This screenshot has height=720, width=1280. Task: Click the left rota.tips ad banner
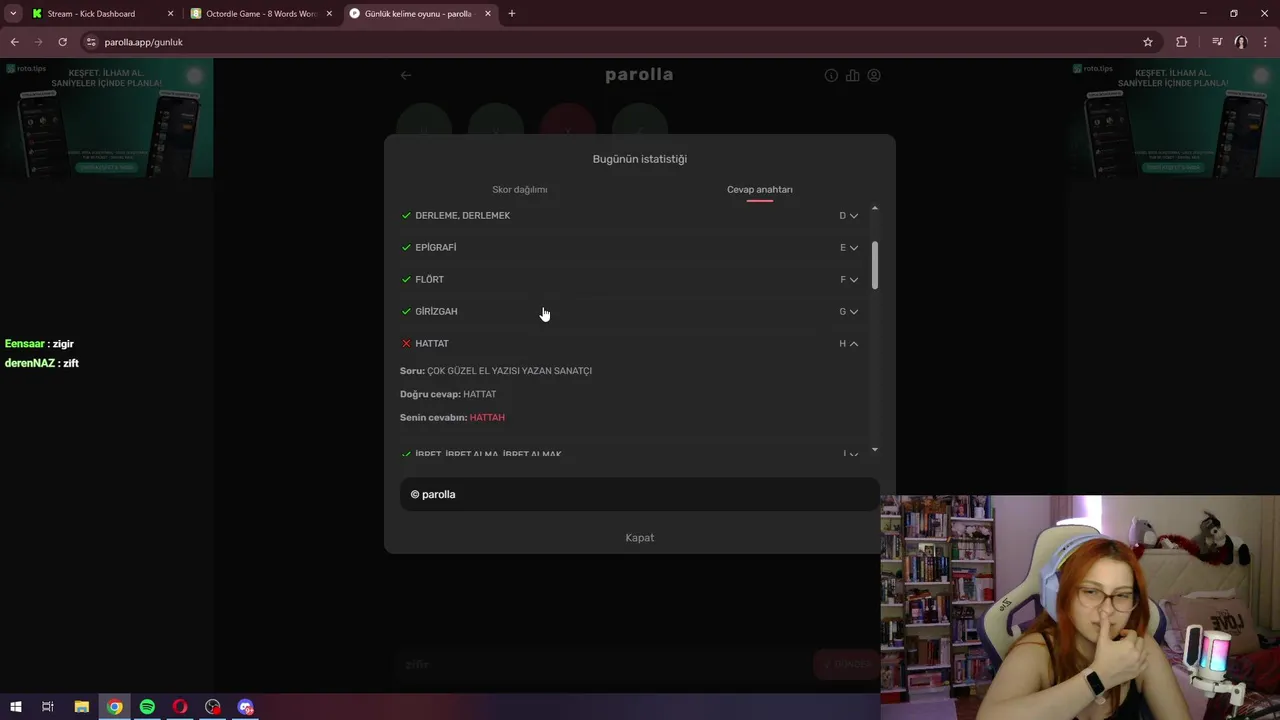(106, 118)
